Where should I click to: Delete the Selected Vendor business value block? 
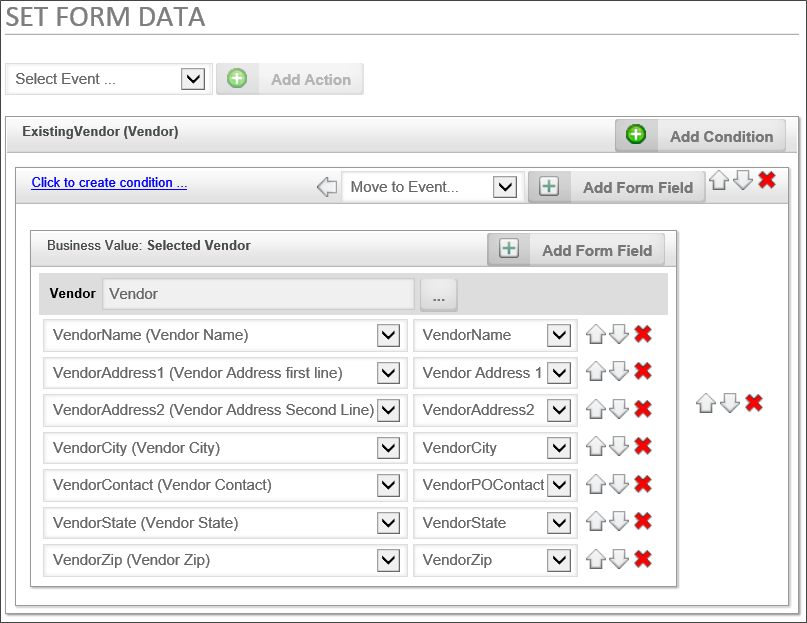(754, 402)
